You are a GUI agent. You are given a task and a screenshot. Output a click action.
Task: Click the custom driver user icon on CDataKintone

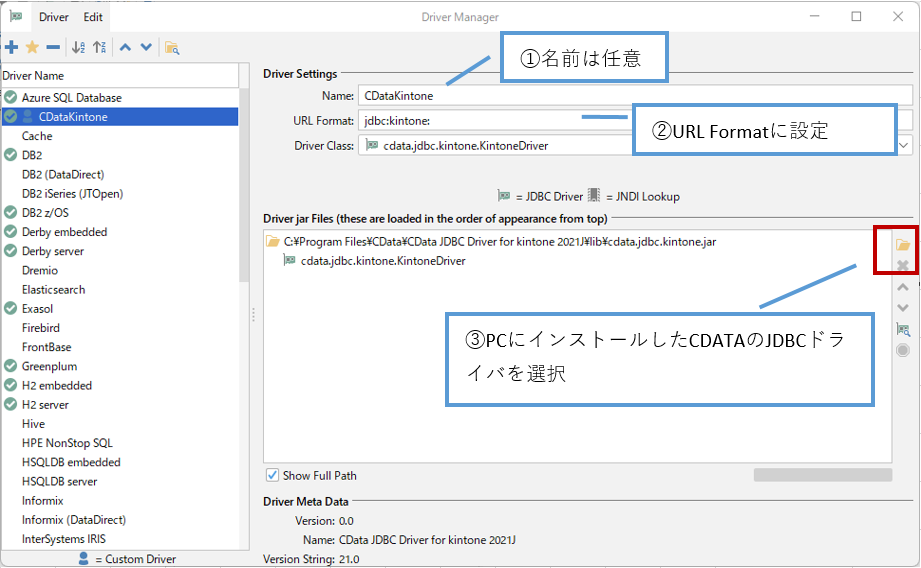coord(27,116)
